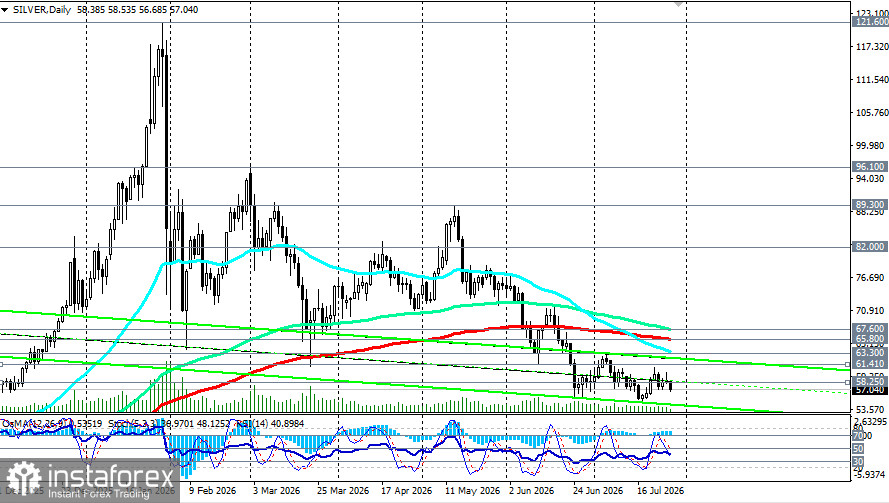Click the 2 Jun 2026 date label

pos(531,491)
